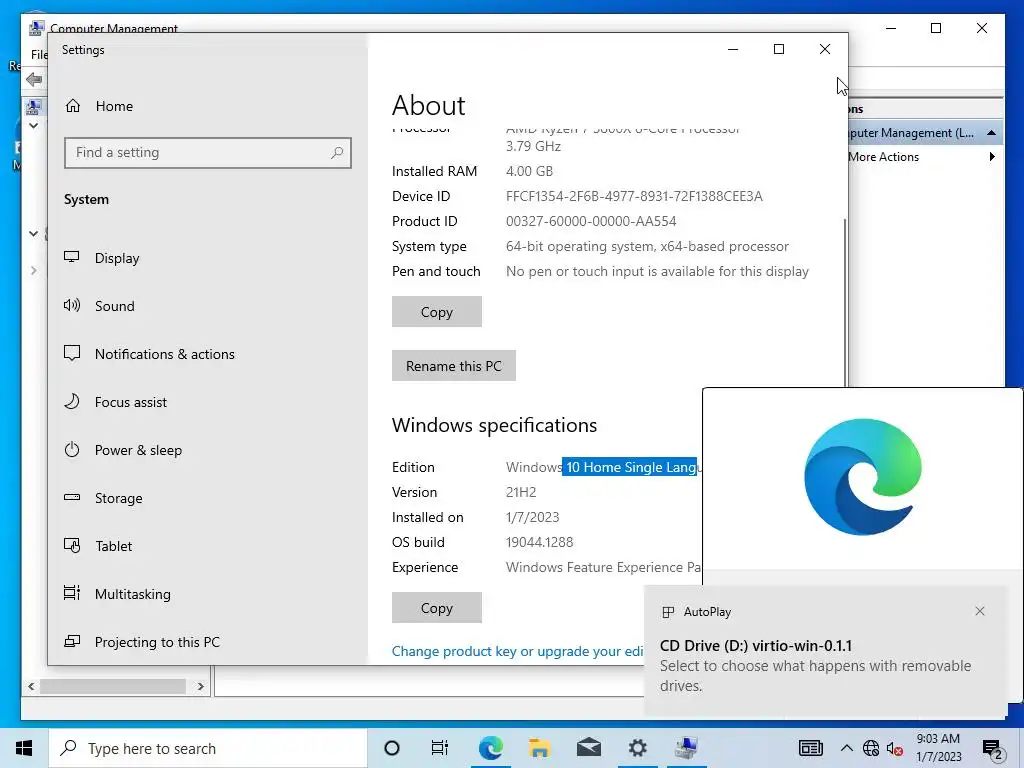The width and height of the screenshot is (1024, 768).
Task: Show hidden system tray icons
Action: coord(846,748)
